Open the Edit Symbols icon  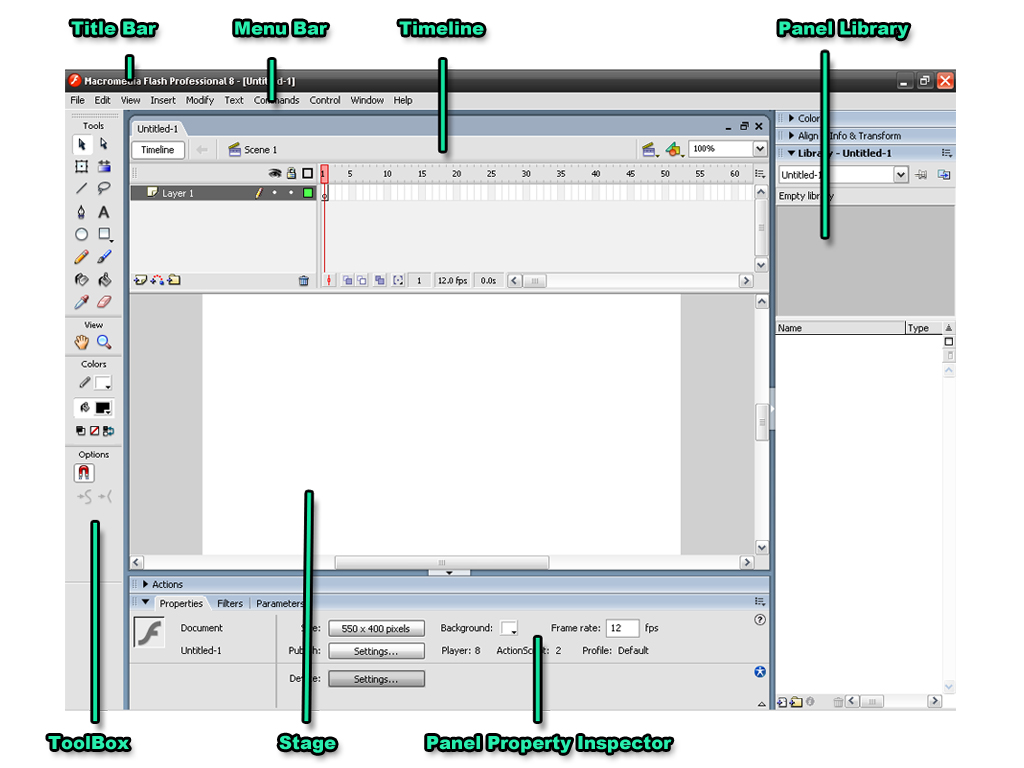click(674, 150)
